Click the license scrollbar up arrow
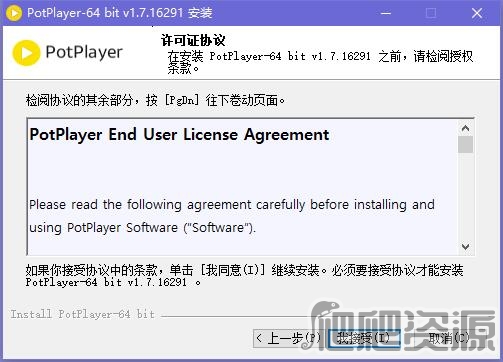Image resolution: width=503 pixels, height=362 pixels. pos(465,128)
